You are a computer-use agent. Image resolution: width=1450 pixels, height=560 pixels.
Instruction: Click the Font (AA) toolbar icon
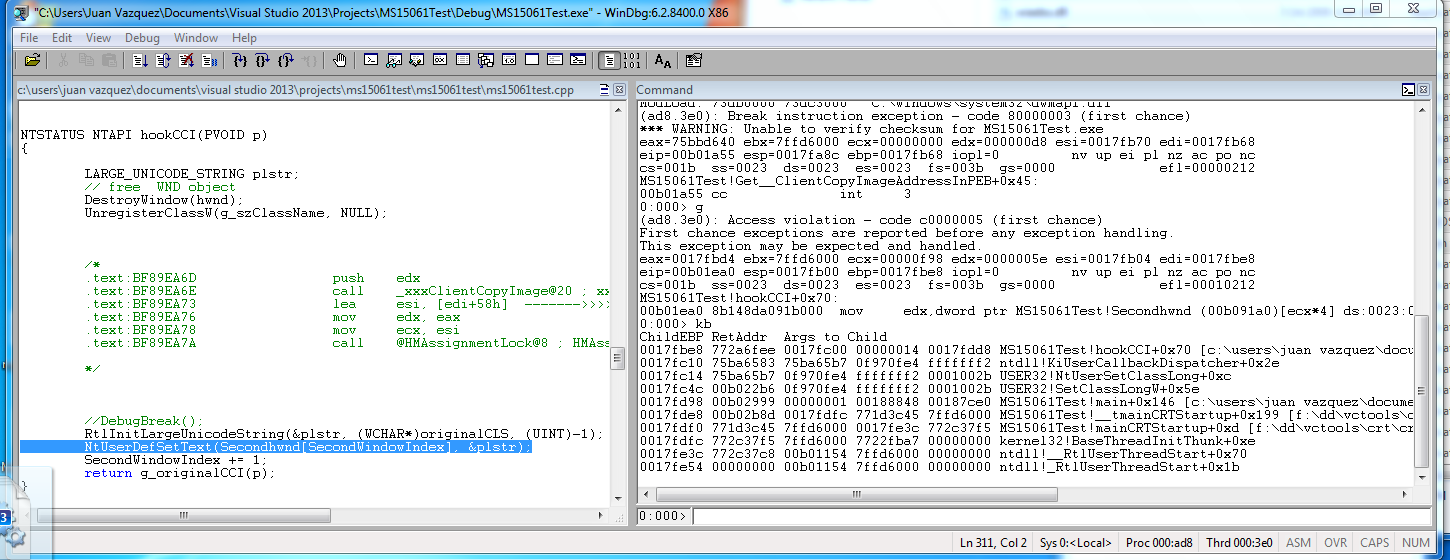coord(663,61)
